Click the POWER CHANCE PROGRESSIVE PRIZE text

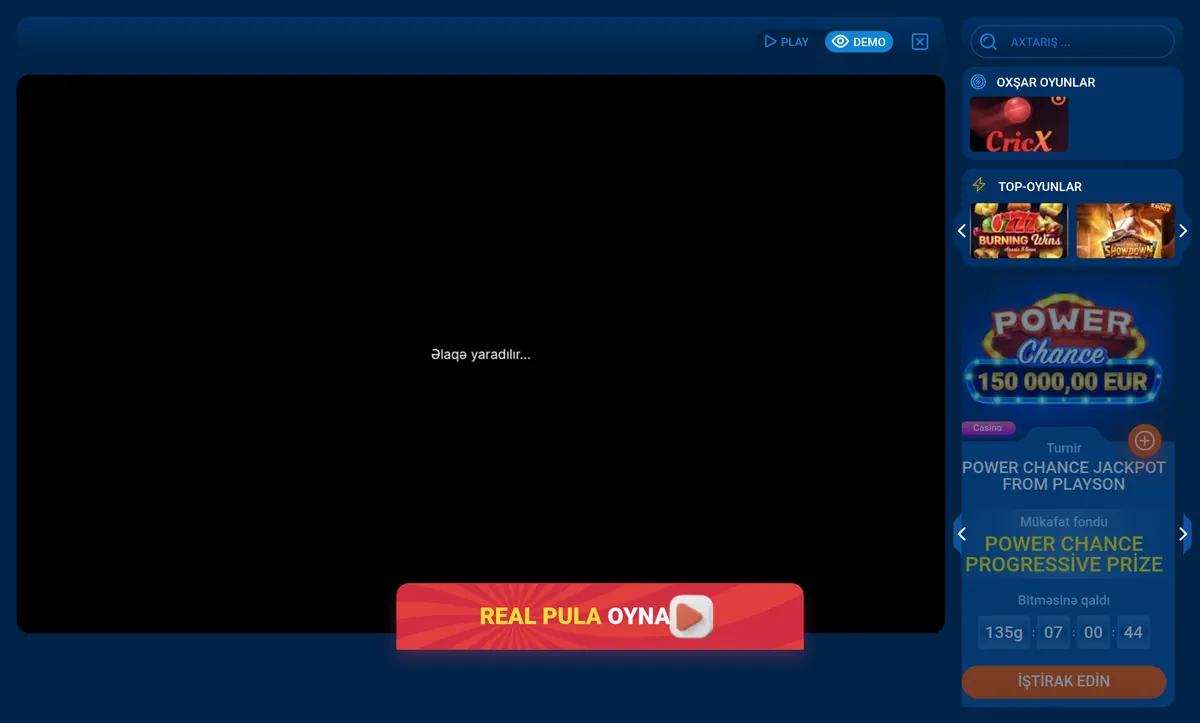coord(1064,554)
